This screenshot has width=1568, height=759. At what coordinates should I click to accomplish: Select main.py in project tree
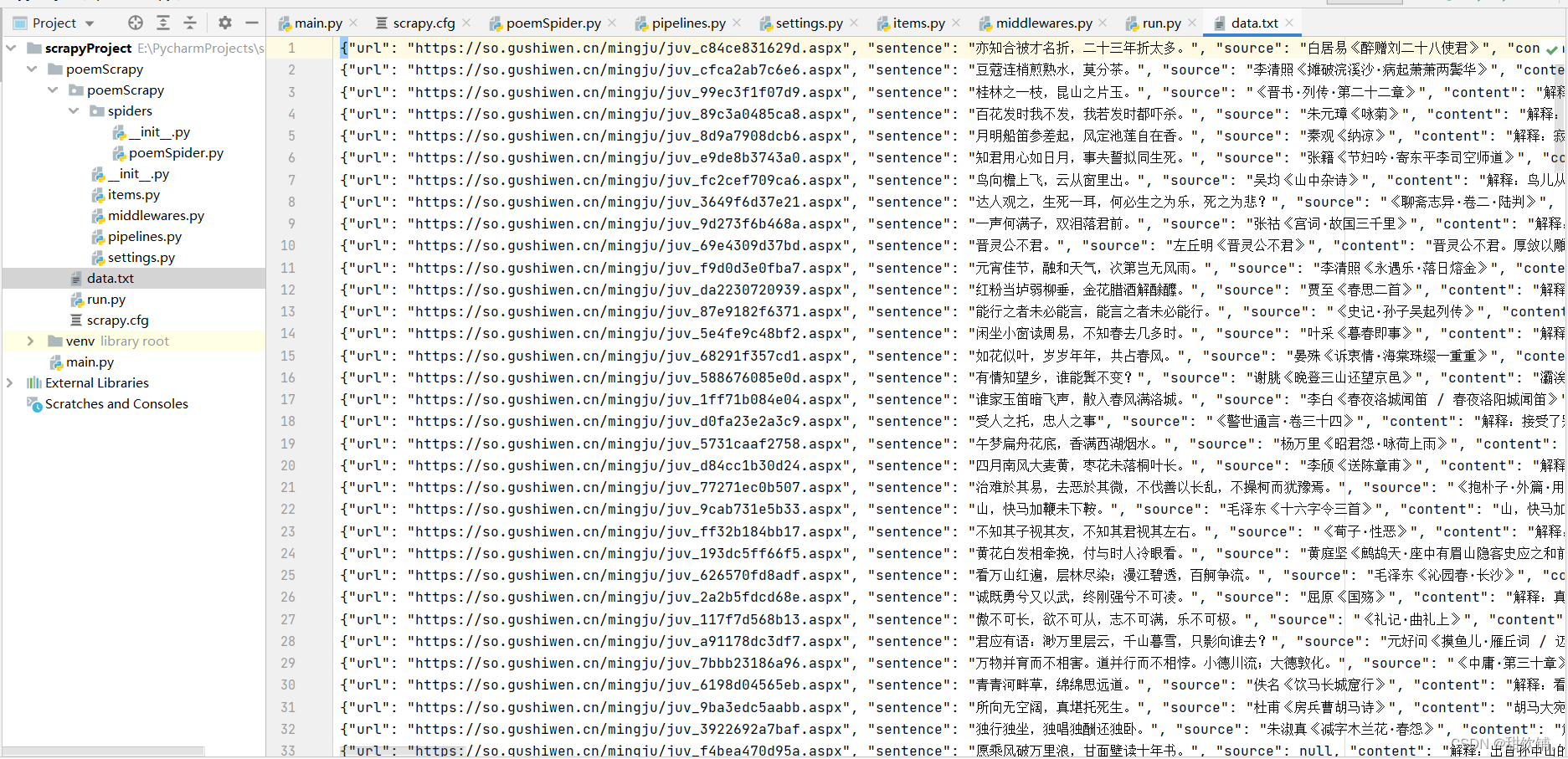[x=90, y=362]
